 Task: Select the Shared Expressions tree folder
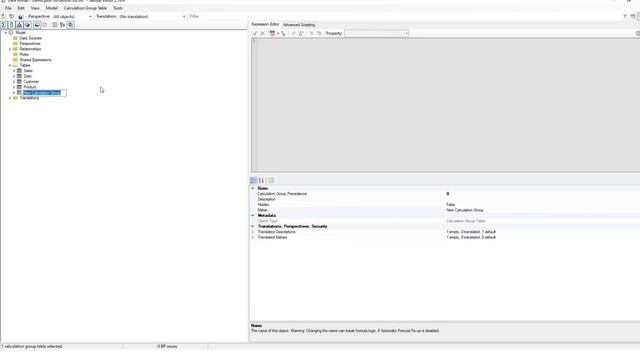36,60
